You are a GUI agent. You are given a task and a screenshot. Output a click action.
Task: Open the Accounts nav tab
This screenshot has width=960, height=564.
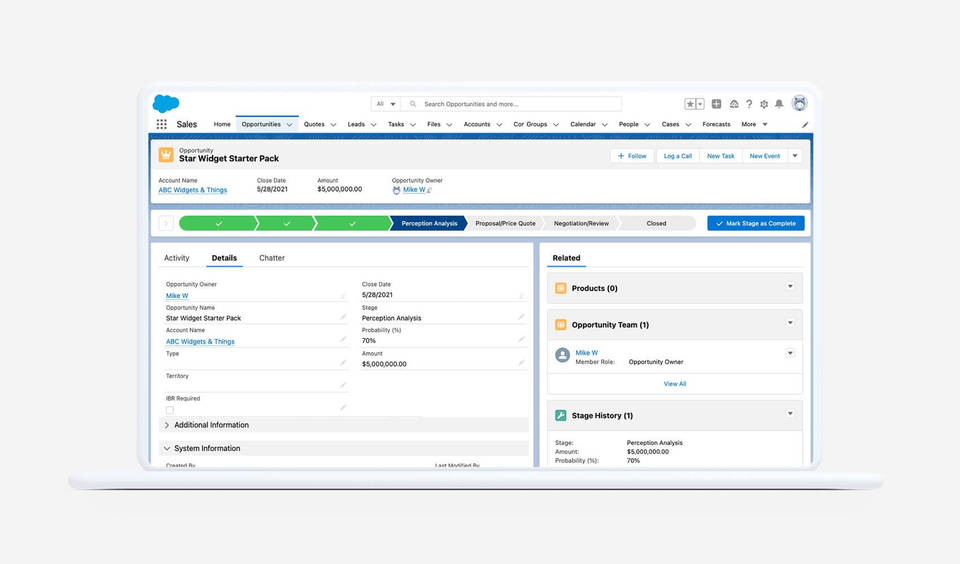click(477, 124)
